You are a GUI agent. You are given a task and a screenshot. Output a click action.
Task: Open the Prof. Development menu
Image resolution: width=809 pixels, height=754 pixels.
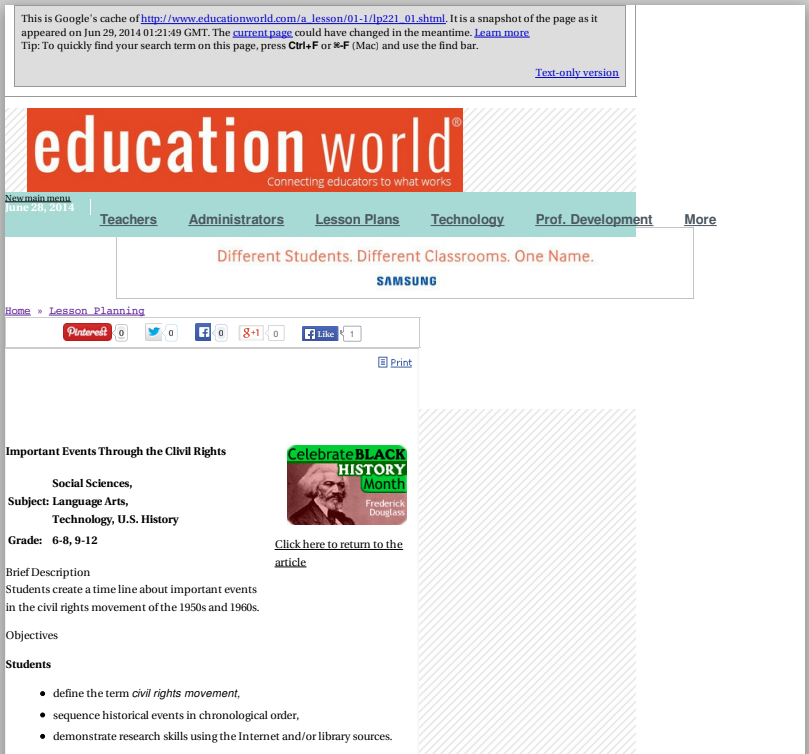click(593, 219)
